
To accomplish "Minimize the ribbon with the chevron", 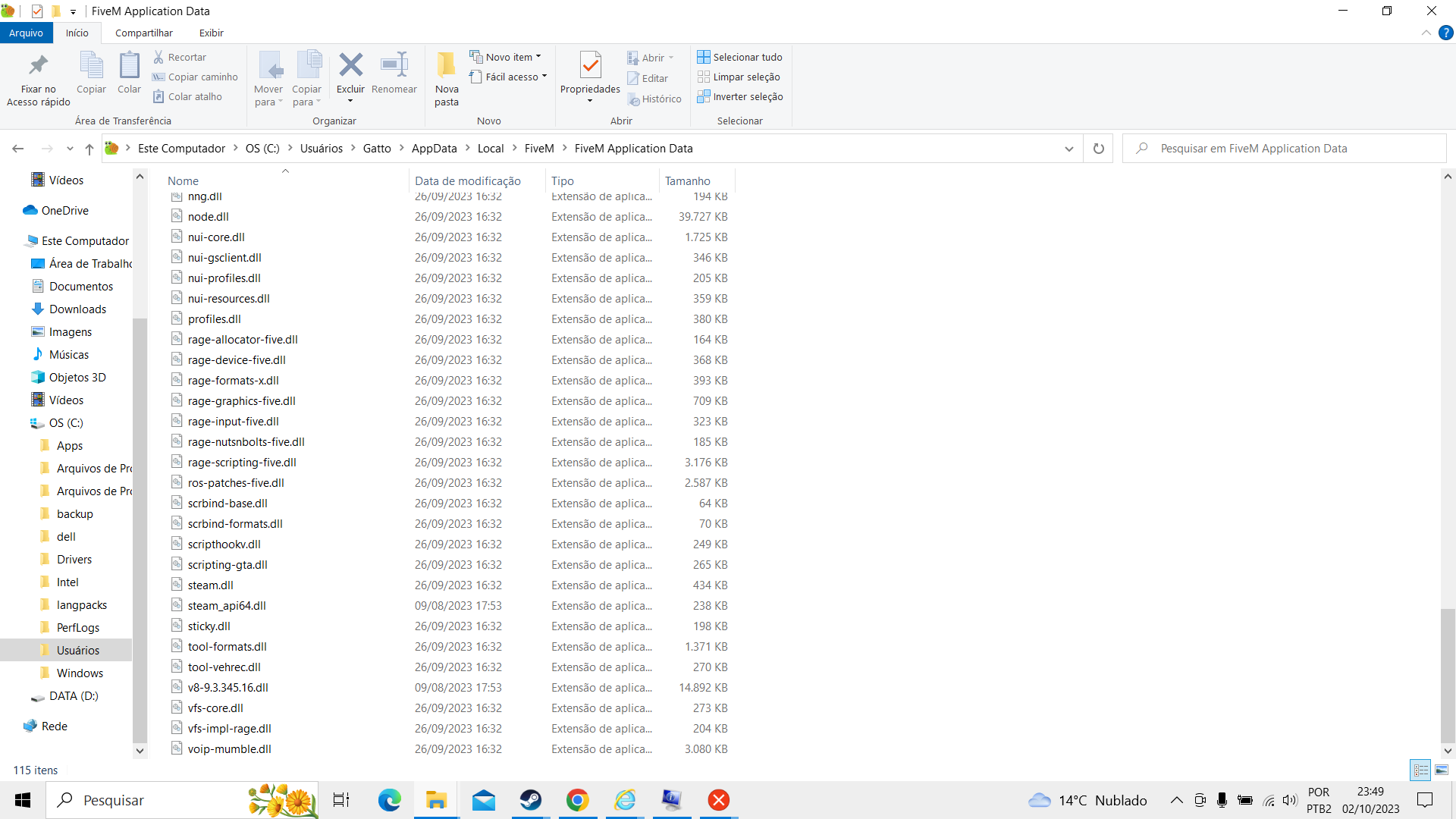I will click(1426, 33).
